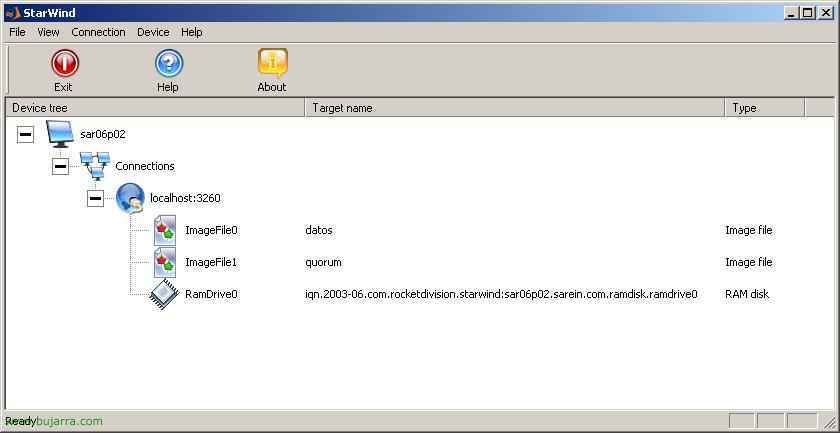The width and height of the screenshot is (840, 433).
Task: Minimize the StarWind window
Action: coord(792,13)
